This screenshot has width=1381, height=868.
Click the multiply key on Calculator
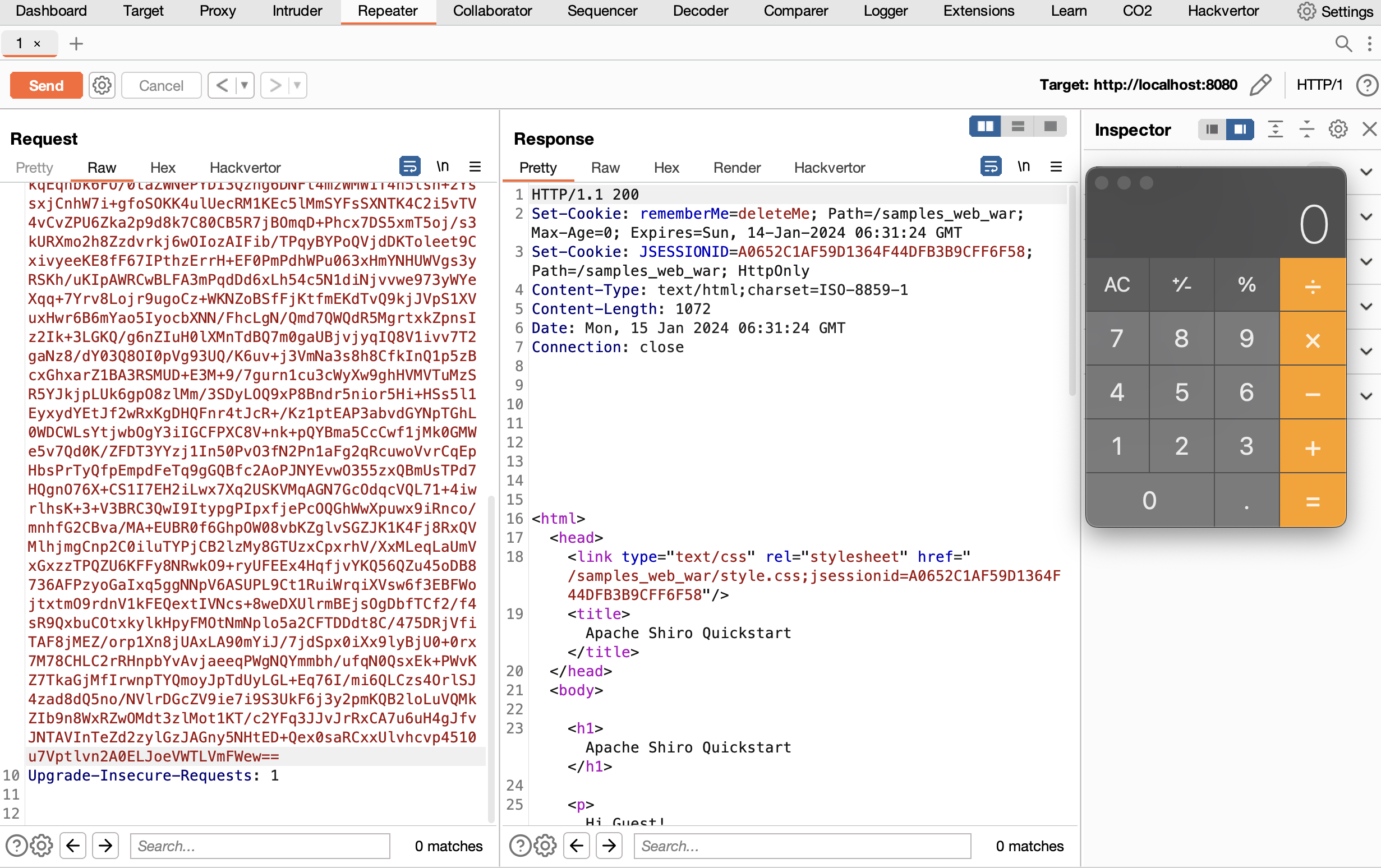(1312, 339)
